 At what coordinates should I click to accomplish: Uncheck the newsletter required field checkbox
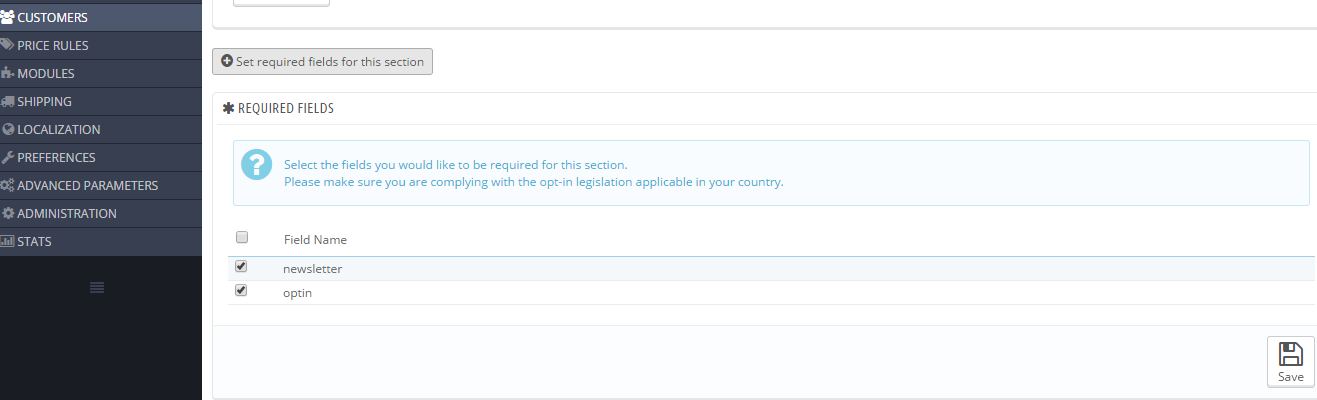coord(241,267)
